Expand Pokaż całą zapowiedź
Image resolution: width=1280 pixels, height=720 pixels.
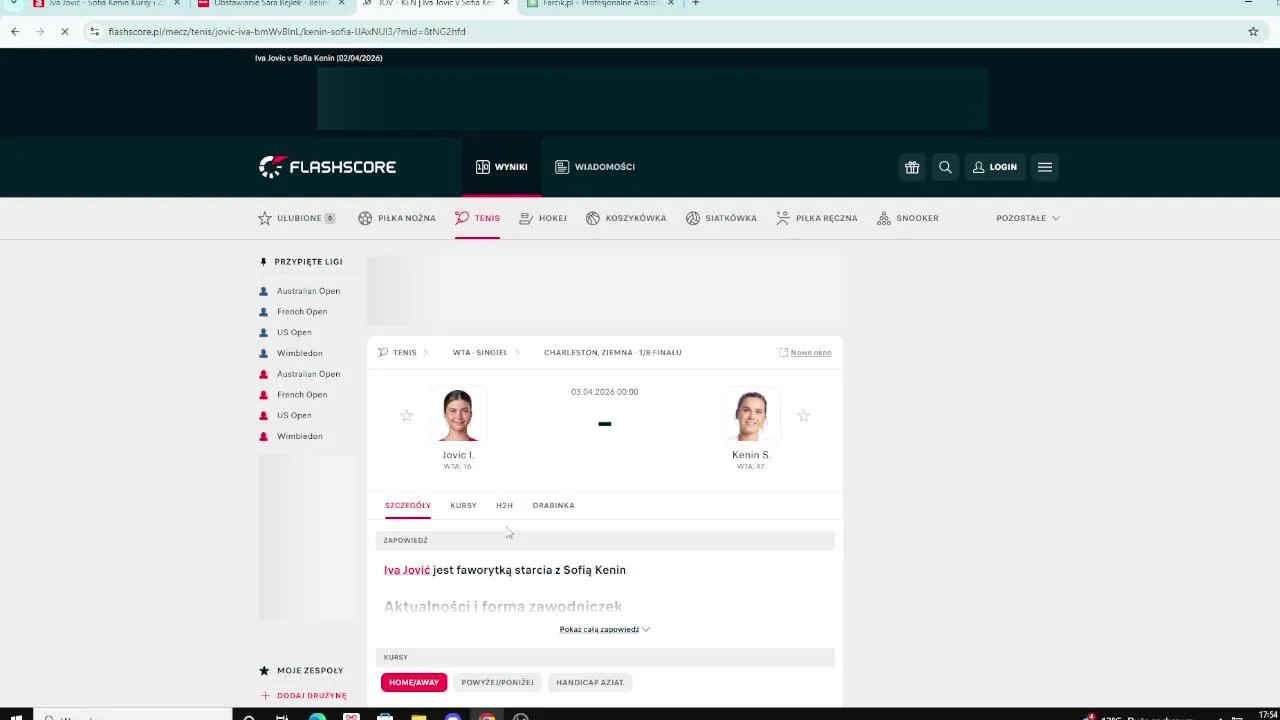tap(605, 629)
